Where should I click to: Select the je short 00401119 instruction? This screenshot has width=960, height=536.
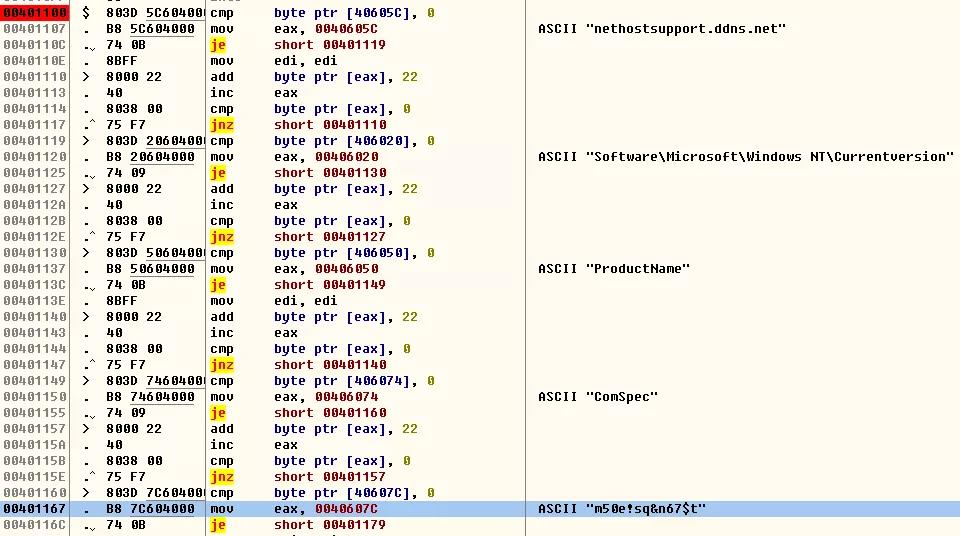298,45
